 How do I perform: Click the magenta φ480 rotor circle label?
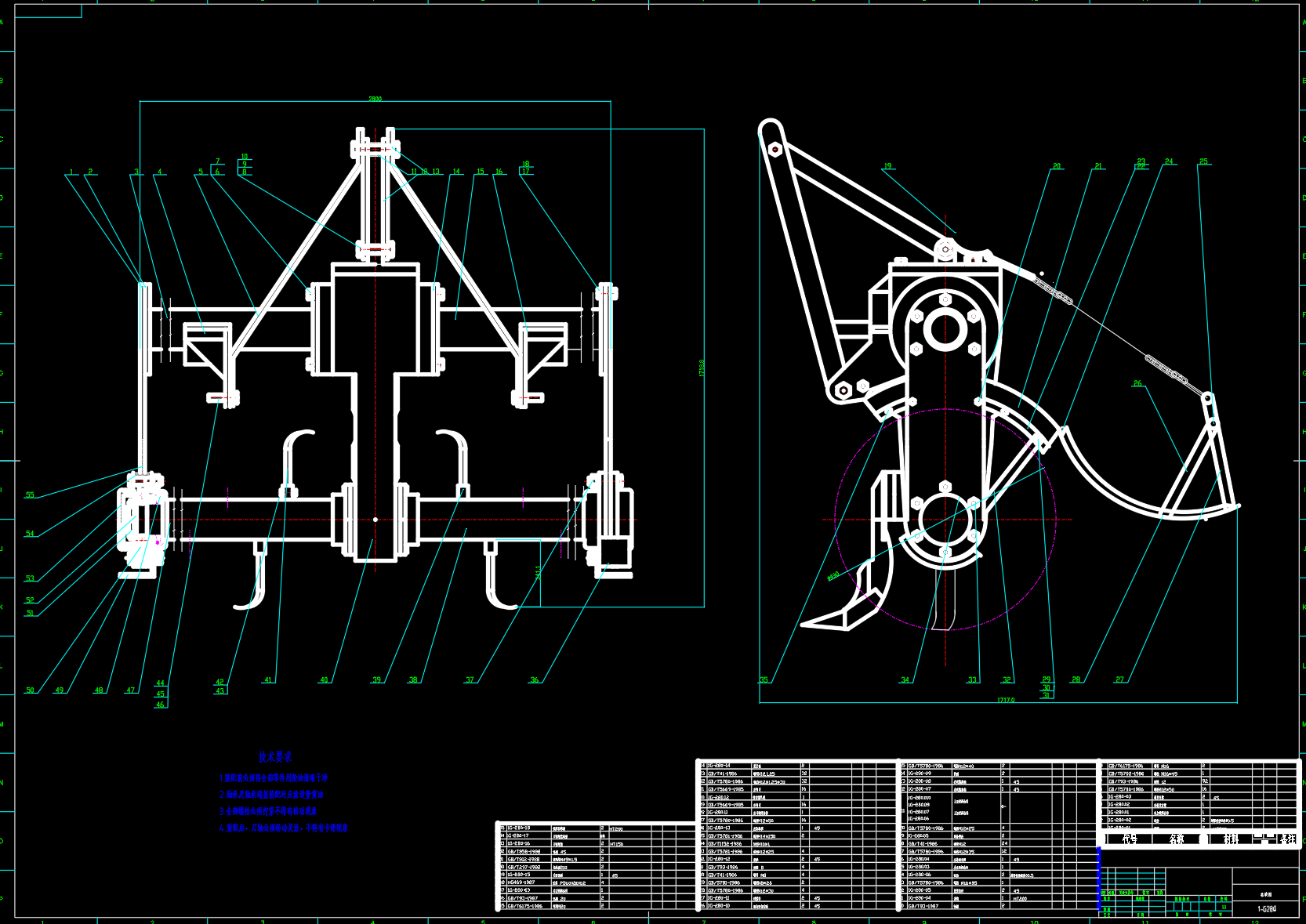pos(833,575)
